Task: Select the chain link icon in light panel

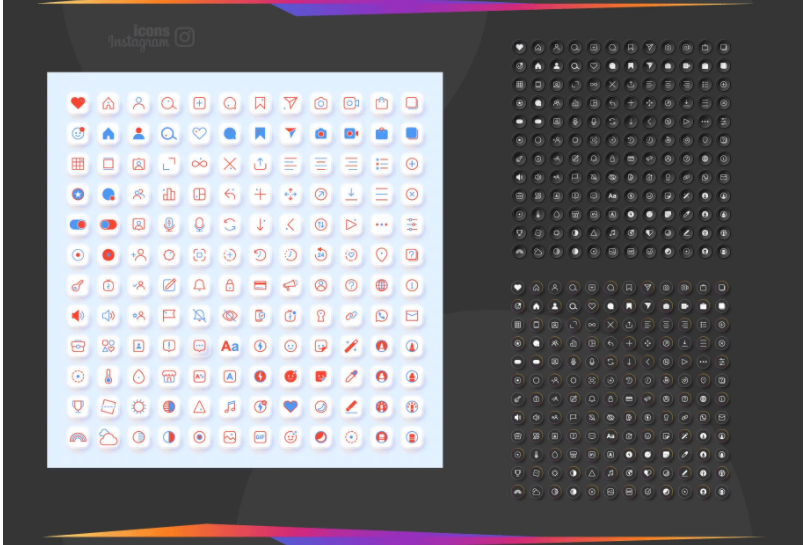Action: pos(351,316)
